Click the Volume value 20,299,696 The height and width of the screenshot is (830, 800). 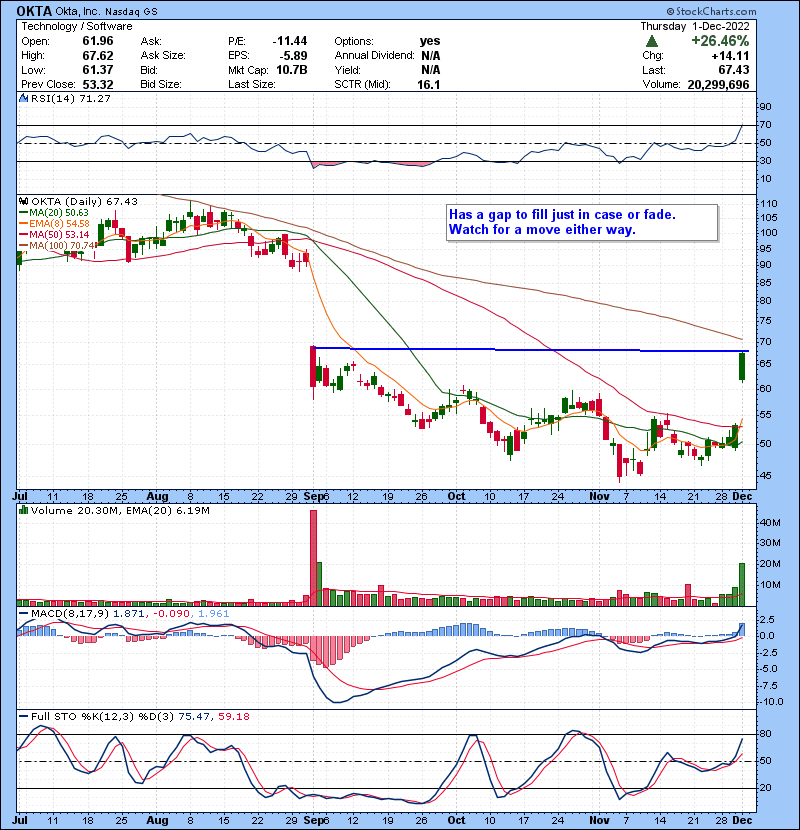pyautogui.click(x=718, y=85)
